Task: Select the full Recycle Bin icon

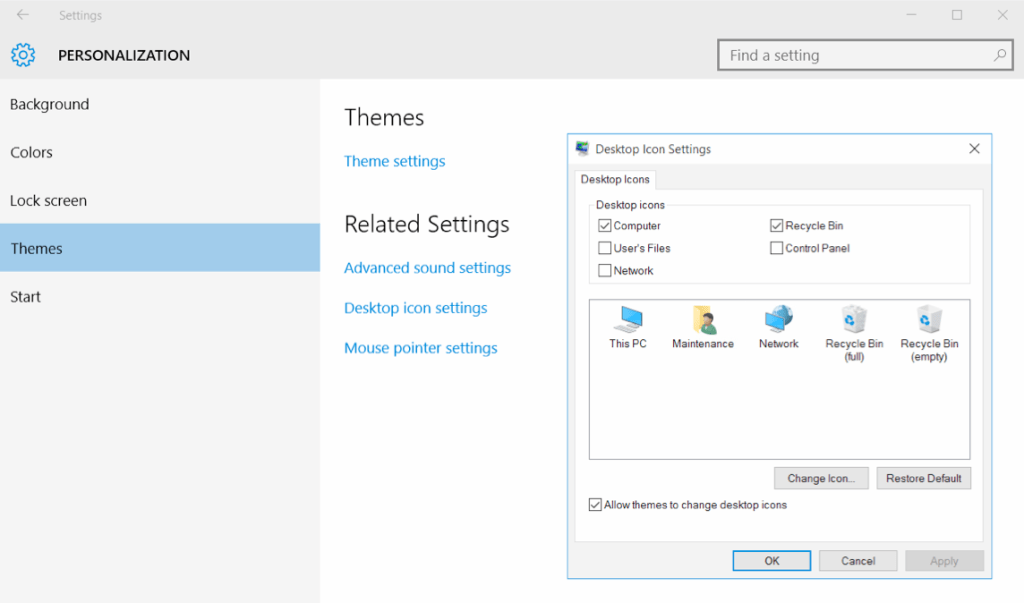Action: coord(853,322)
